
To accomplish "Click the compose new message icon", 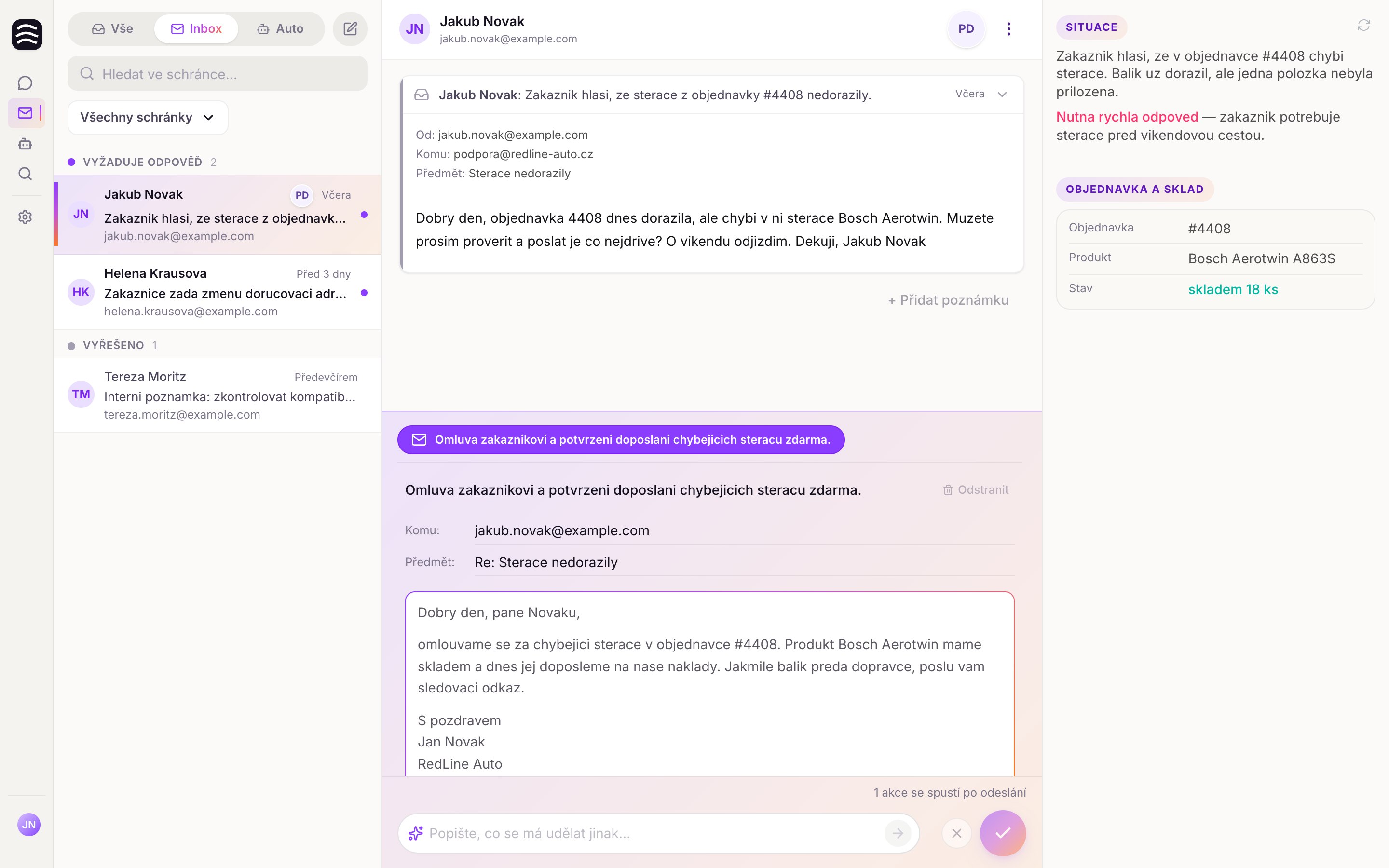I will coord(350,29).
